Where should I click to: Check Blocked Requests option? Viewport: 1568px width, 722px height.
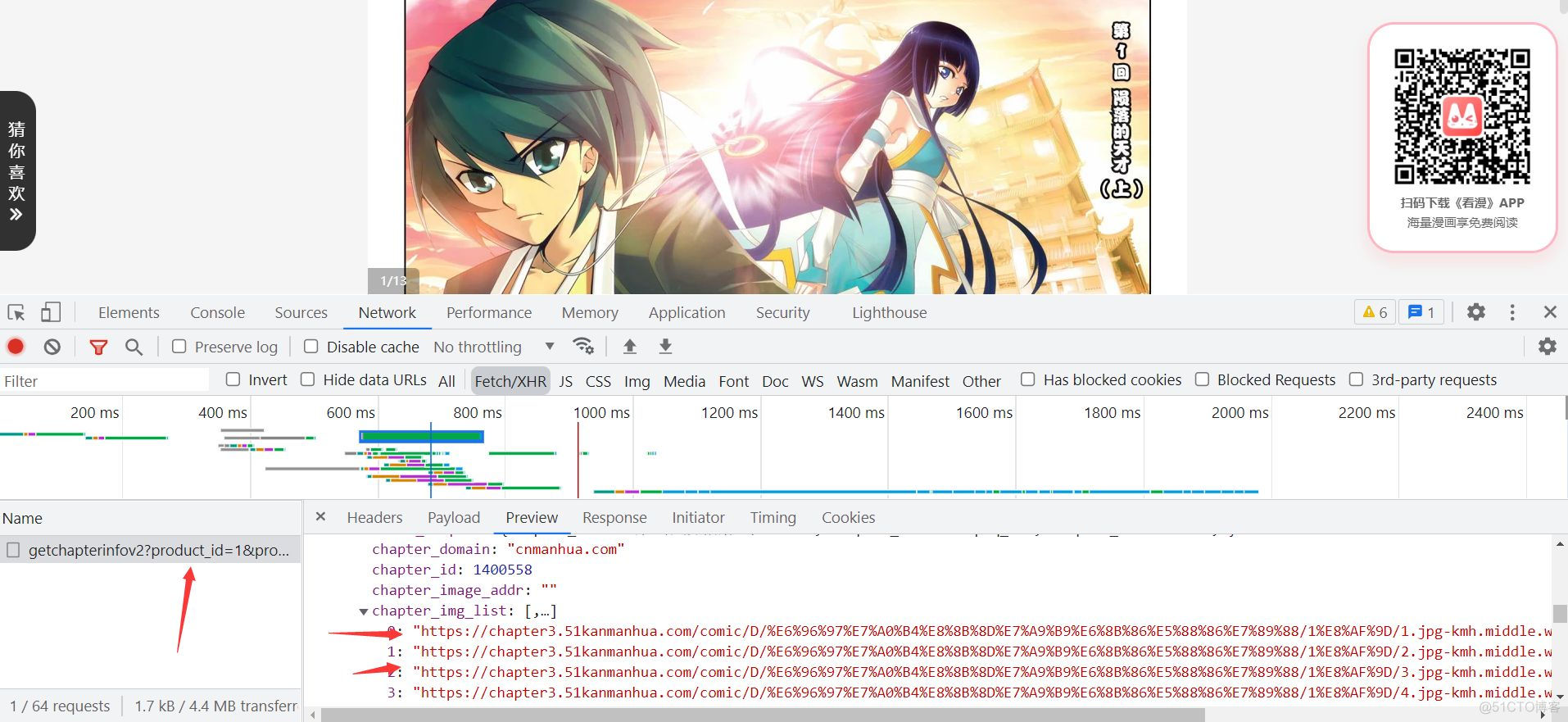click(x=1202, y=379)
